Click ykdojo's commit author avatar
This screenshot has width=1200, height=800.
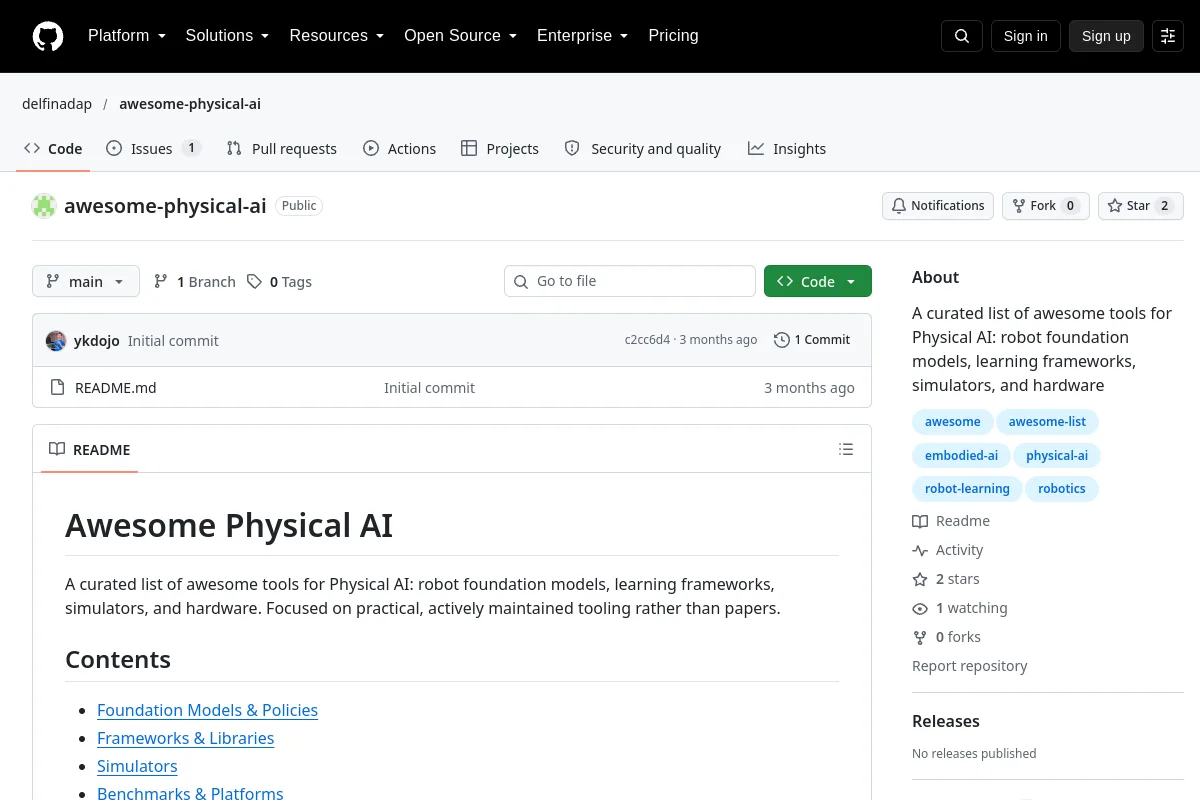point(56,340)
